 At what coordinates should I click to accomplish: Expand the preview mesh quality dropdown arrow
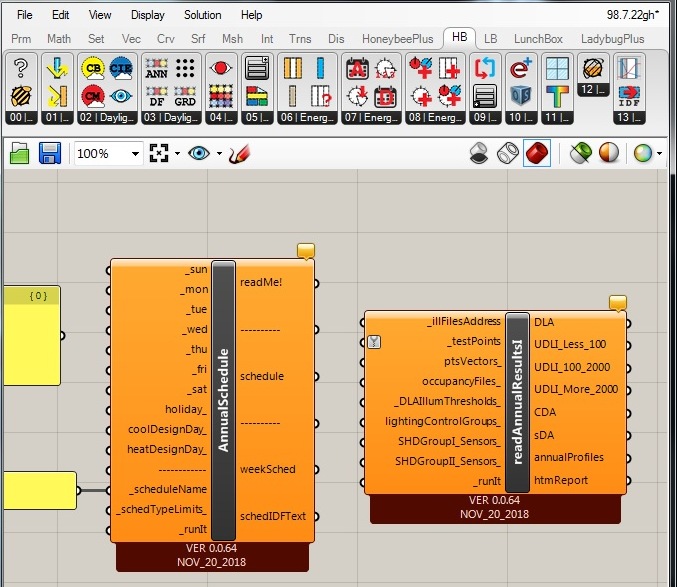tap(659, 153)
